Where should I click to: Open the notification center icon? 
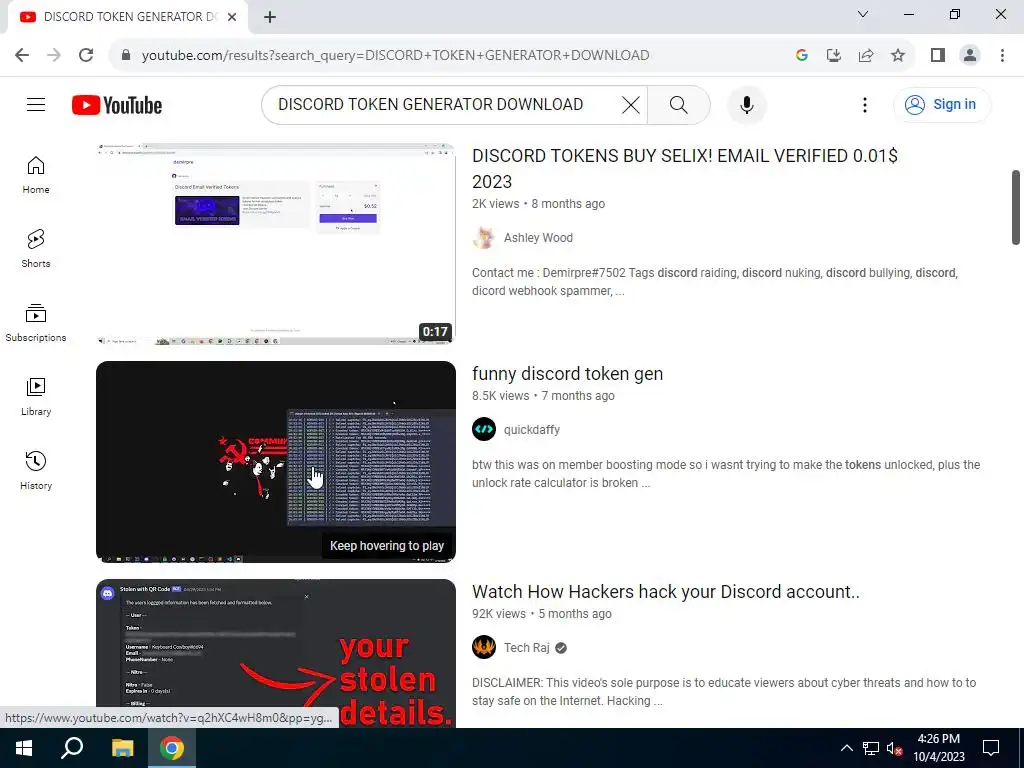(991, 748)
